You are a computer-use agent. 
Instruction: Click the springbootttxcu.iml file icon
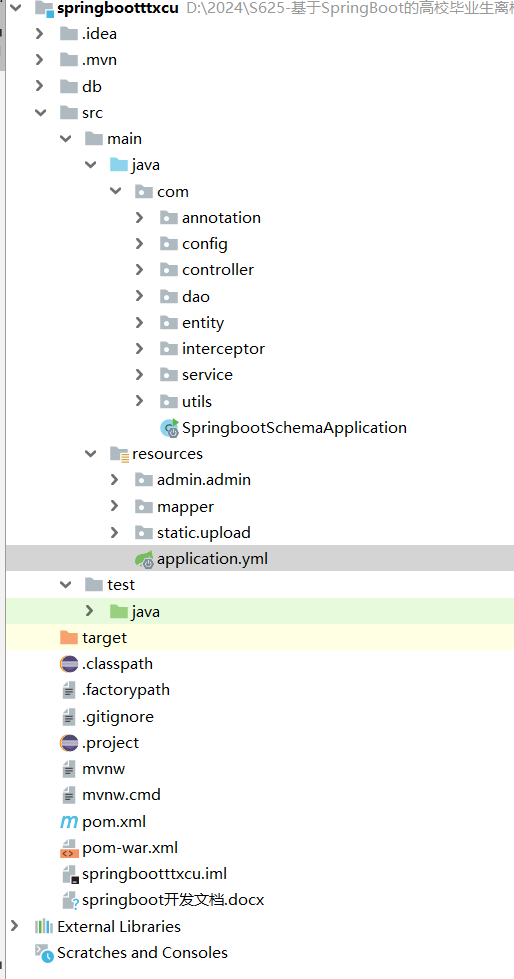tap(70, 874)
